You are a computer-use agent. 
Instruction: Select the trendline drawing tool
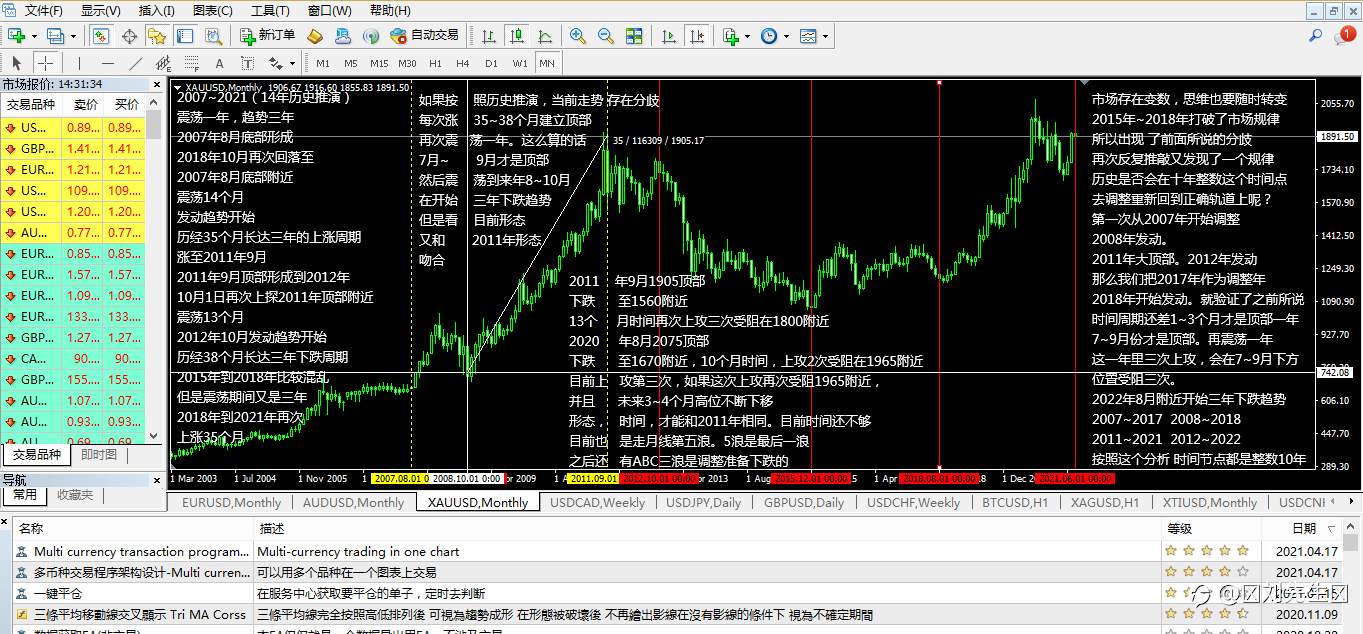click(x=135, y=62)
